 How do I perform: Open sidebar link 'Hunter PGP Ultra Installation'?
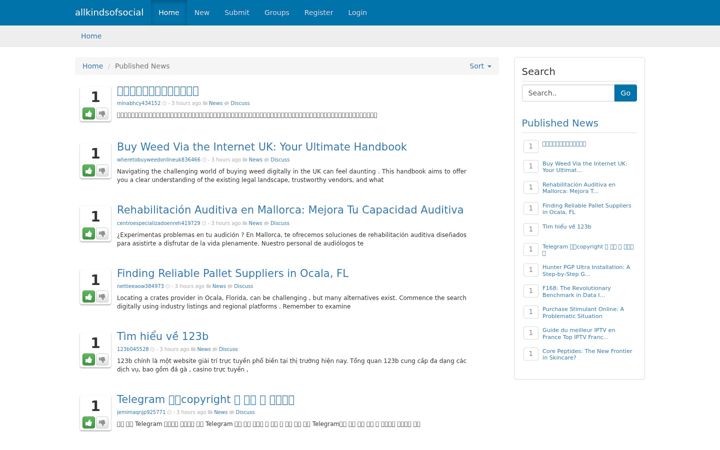click(586, 270)
